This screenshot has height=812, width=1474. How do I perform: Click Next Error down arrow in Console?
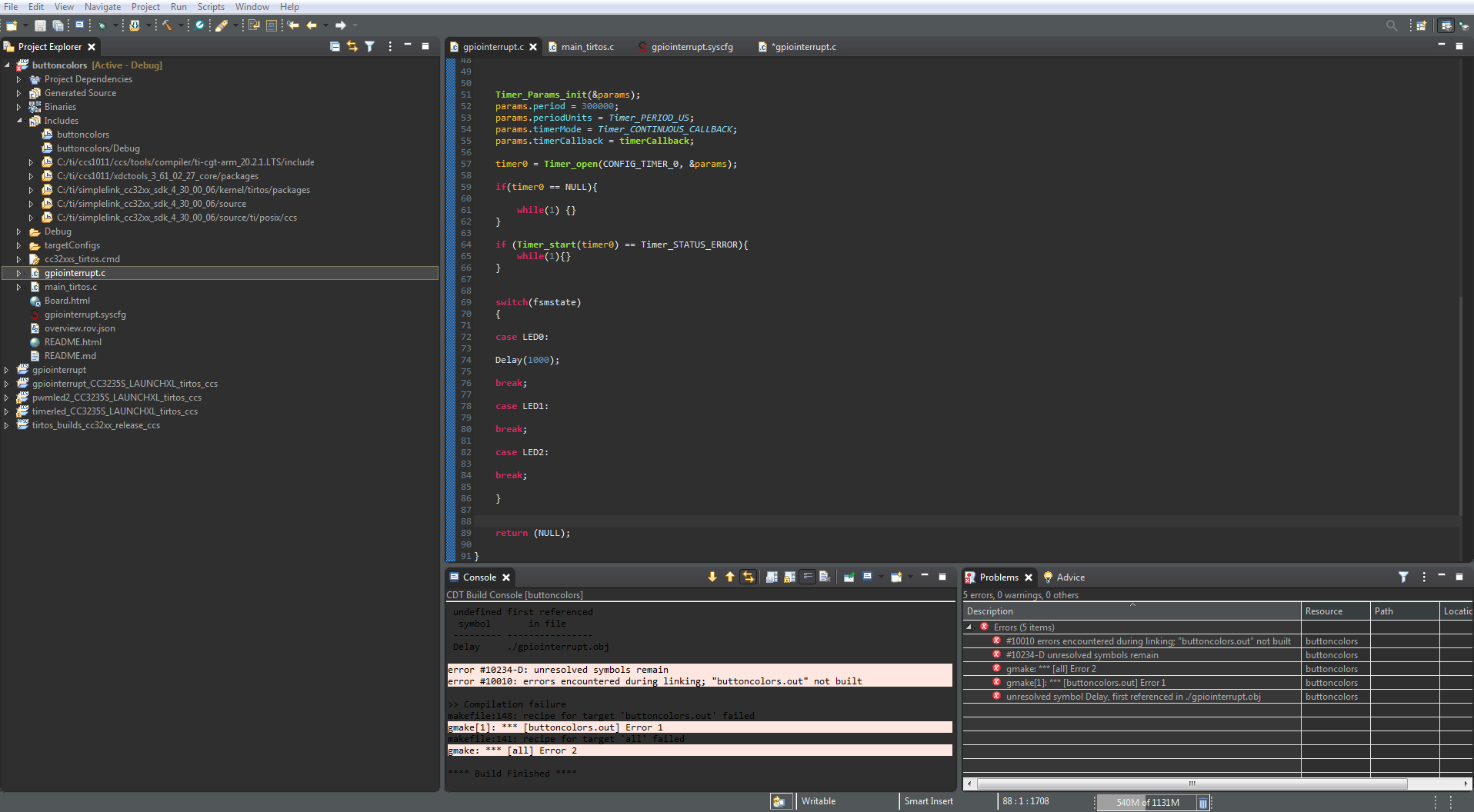click(x=712, y=577)
